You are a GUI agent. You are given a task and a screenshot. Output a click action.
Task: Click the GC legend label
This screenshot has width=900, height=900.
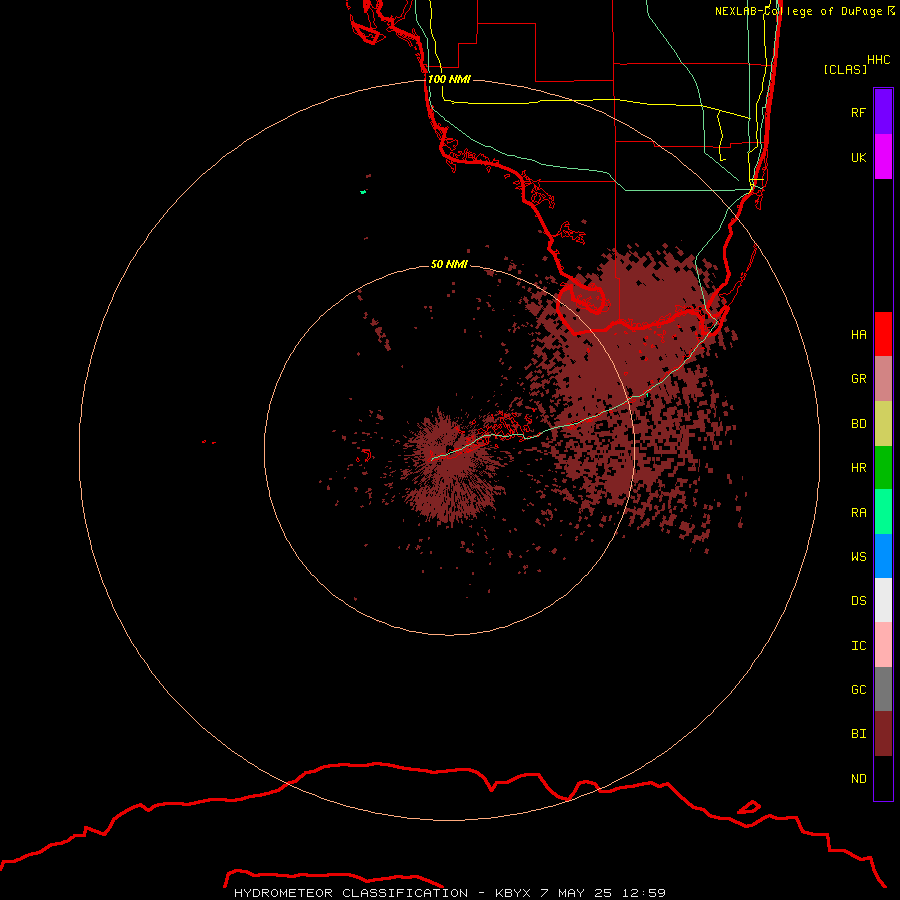pyautogui.click(x=858, y=690)
